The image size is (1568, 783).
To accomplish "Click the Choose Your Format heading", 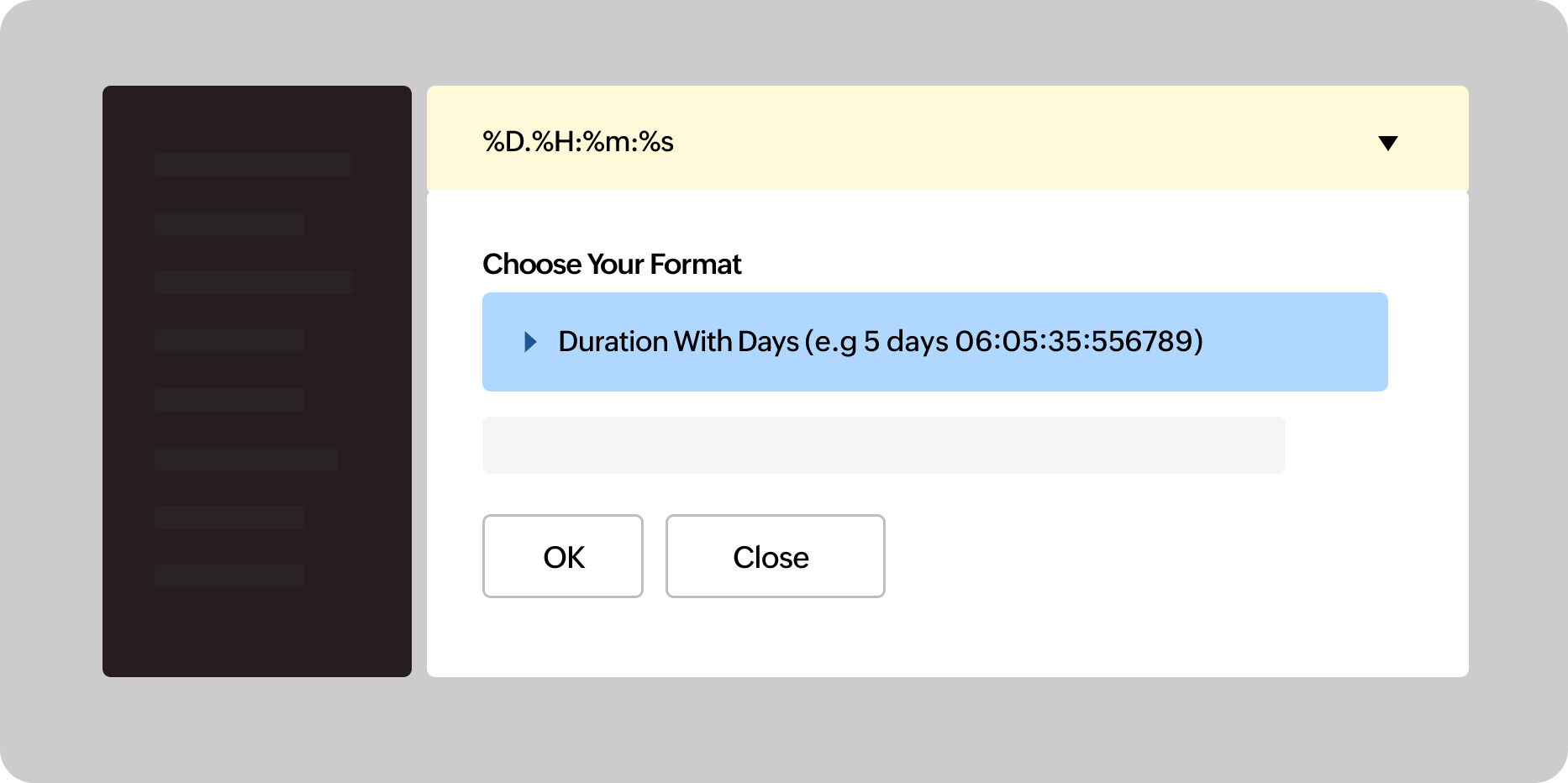I will [x=612, y=265].
